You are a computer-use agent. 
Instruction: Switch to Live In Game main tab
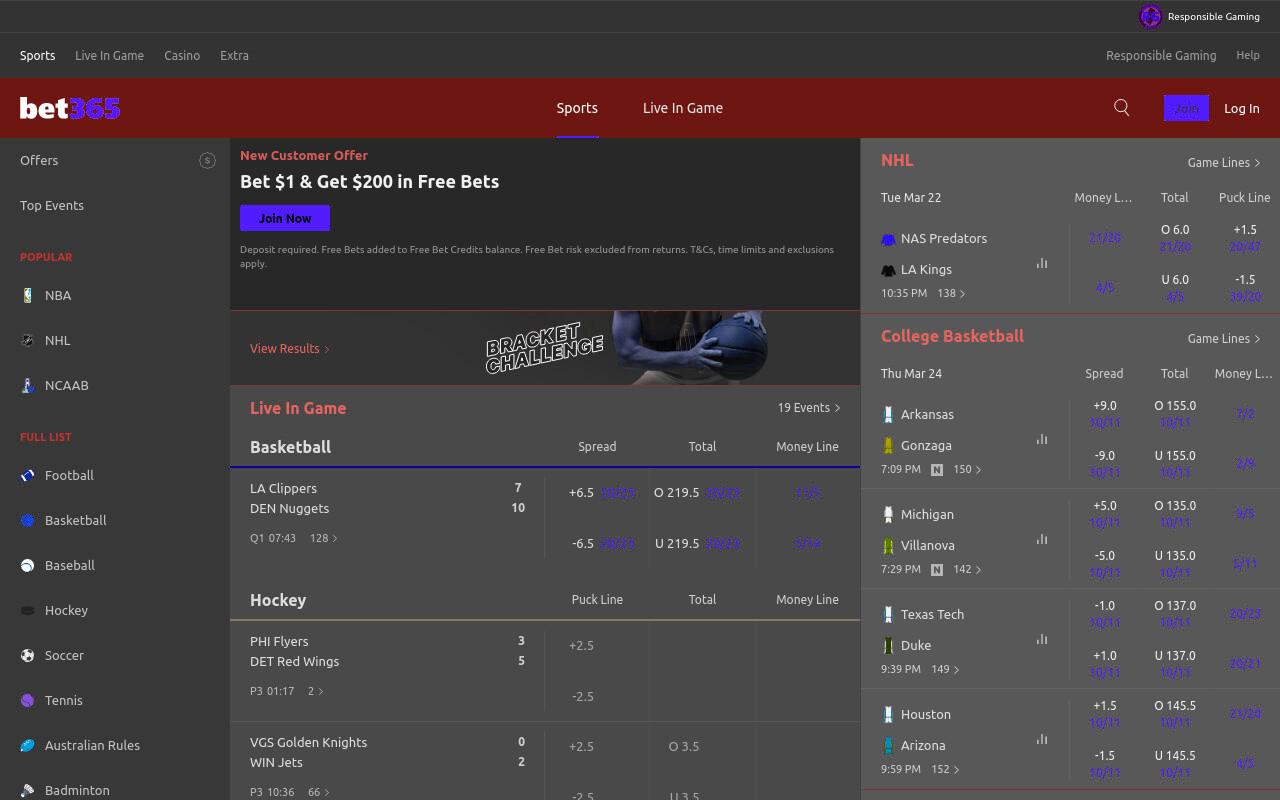683,108
